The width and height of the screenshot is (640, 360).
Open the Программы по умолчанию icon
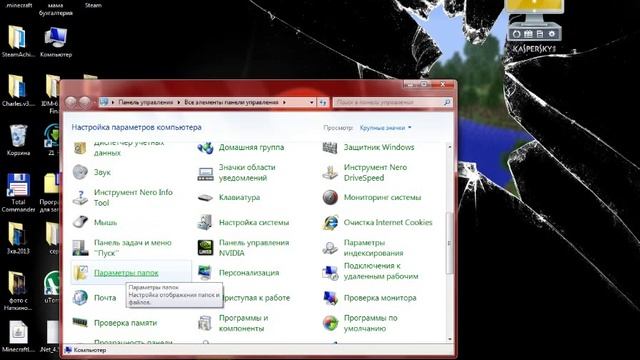pyautogui.click(x=330, y=323)
